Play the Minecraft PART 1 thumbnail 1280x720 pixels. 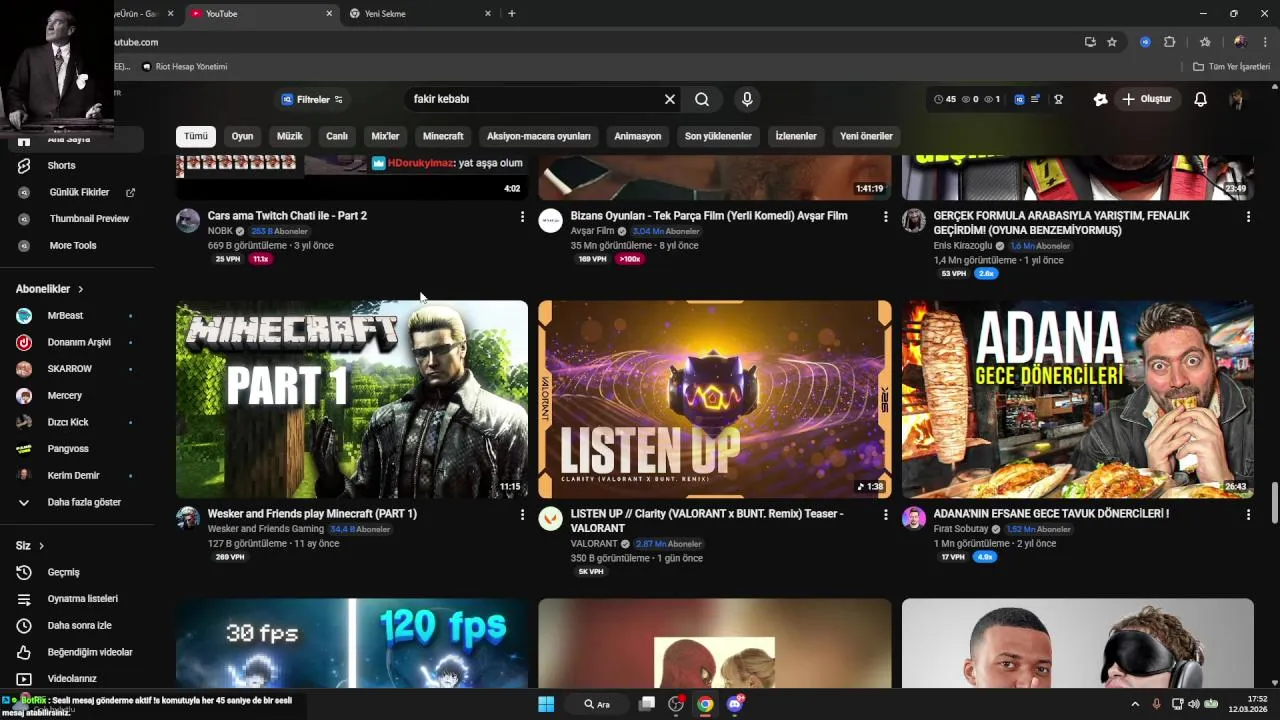(x=352, y=399)
